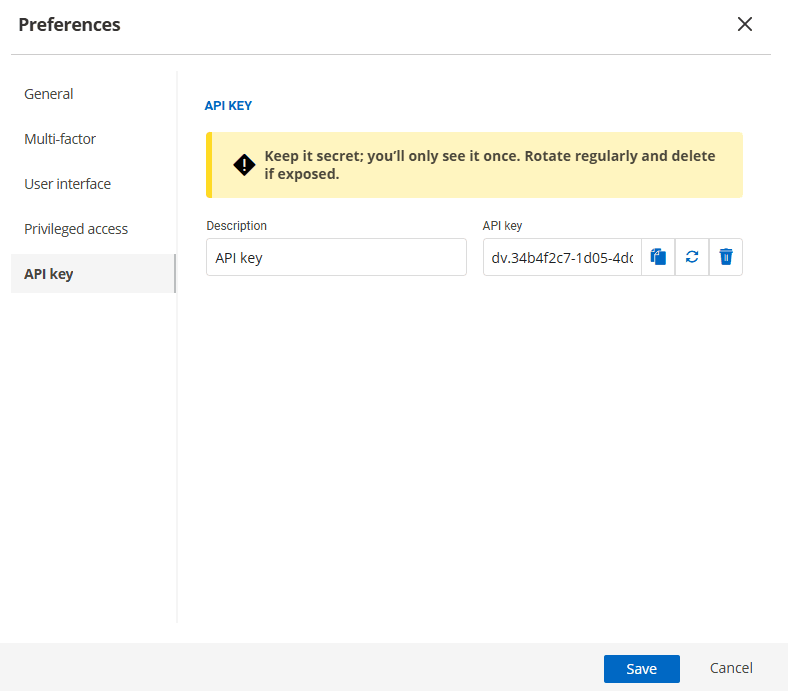Focus the Description text field
Viewport: 788px width, 691px height.
[336, 257]
